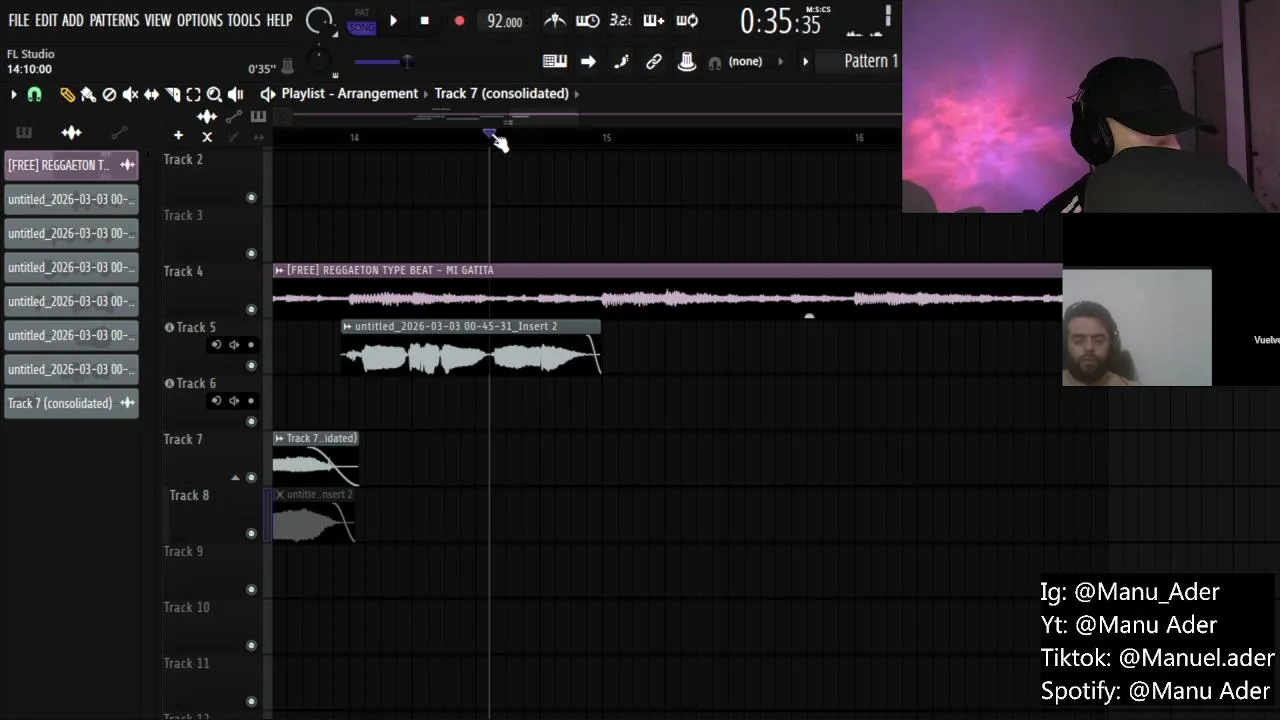Toggle the countdown before recording icon
Screen dimensions: 1280x720
(x=620, y=20)
